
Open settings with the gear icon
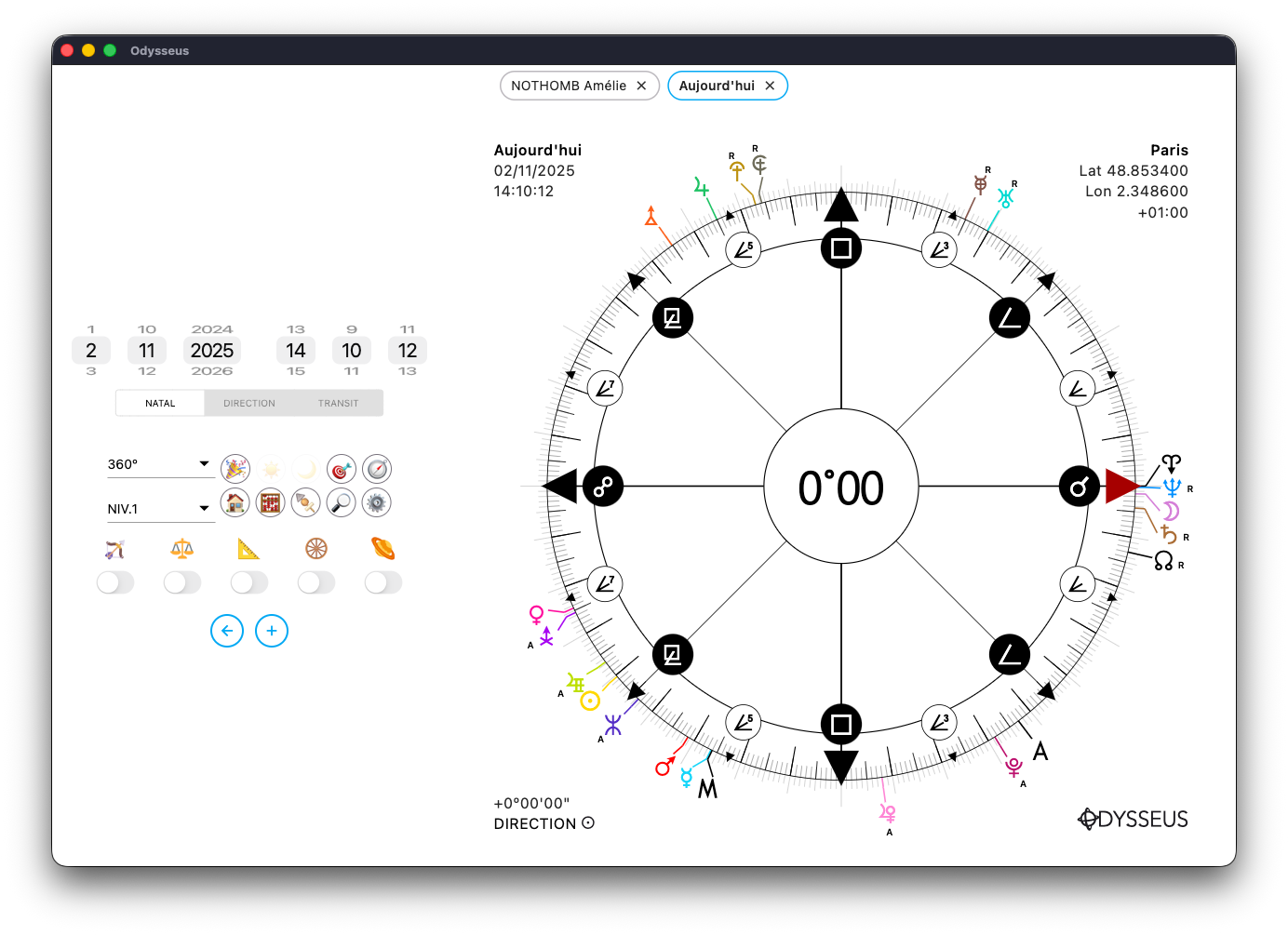(x=377, y=503)
